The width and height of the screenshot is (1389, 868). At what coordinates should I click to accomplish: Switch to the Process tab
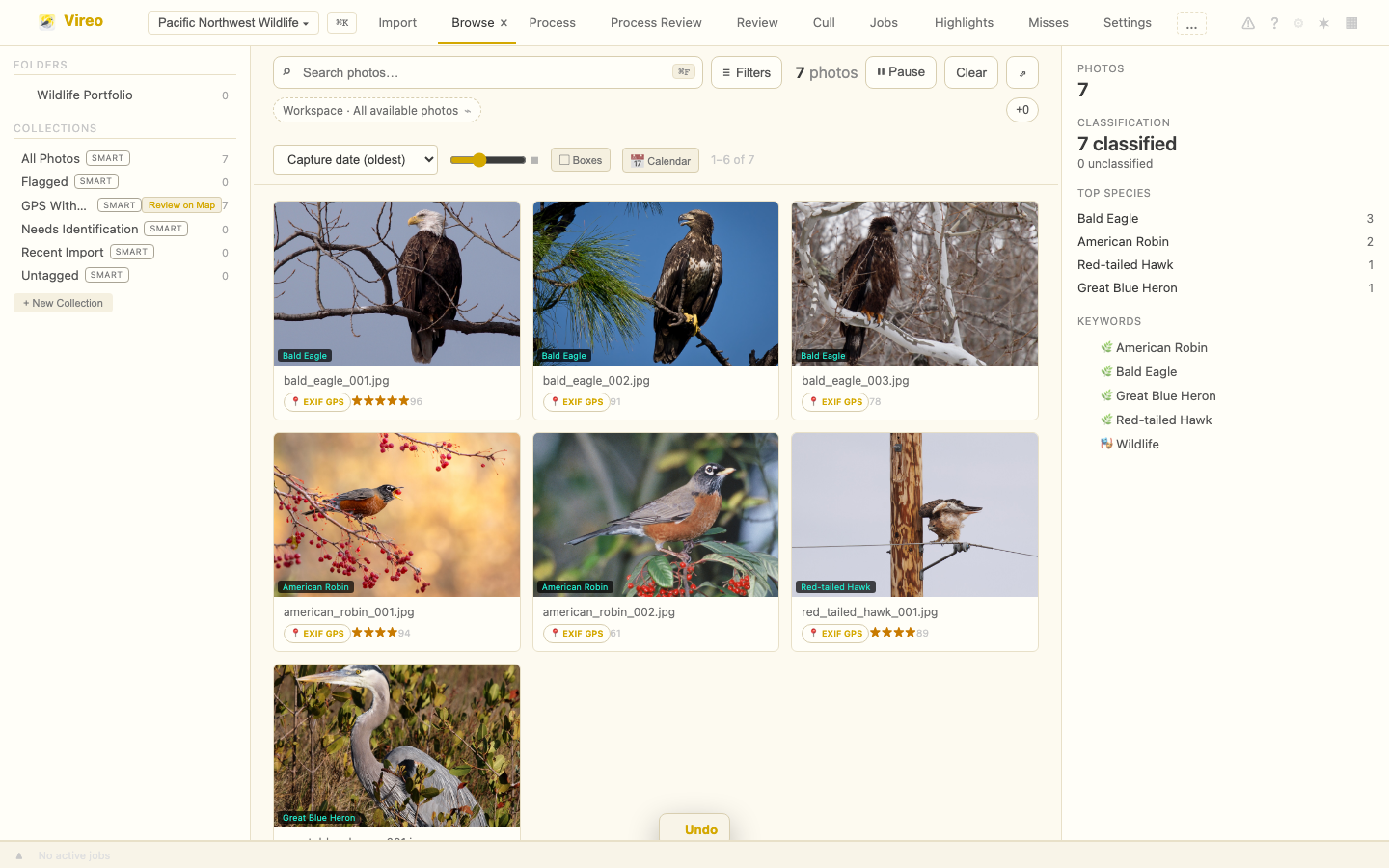(x=553, y=22)
